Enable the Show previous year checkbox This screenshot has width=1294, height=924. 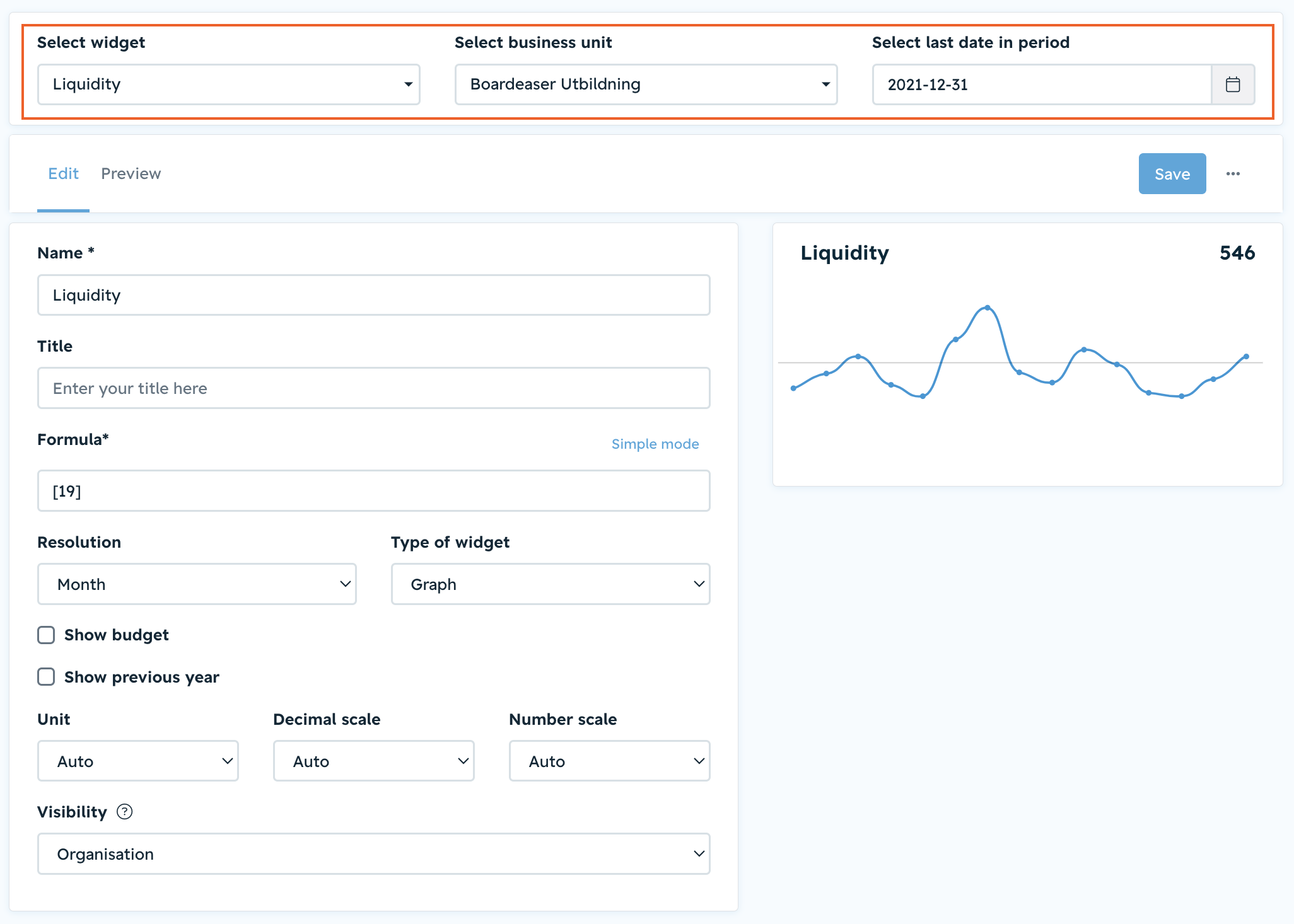46,677
